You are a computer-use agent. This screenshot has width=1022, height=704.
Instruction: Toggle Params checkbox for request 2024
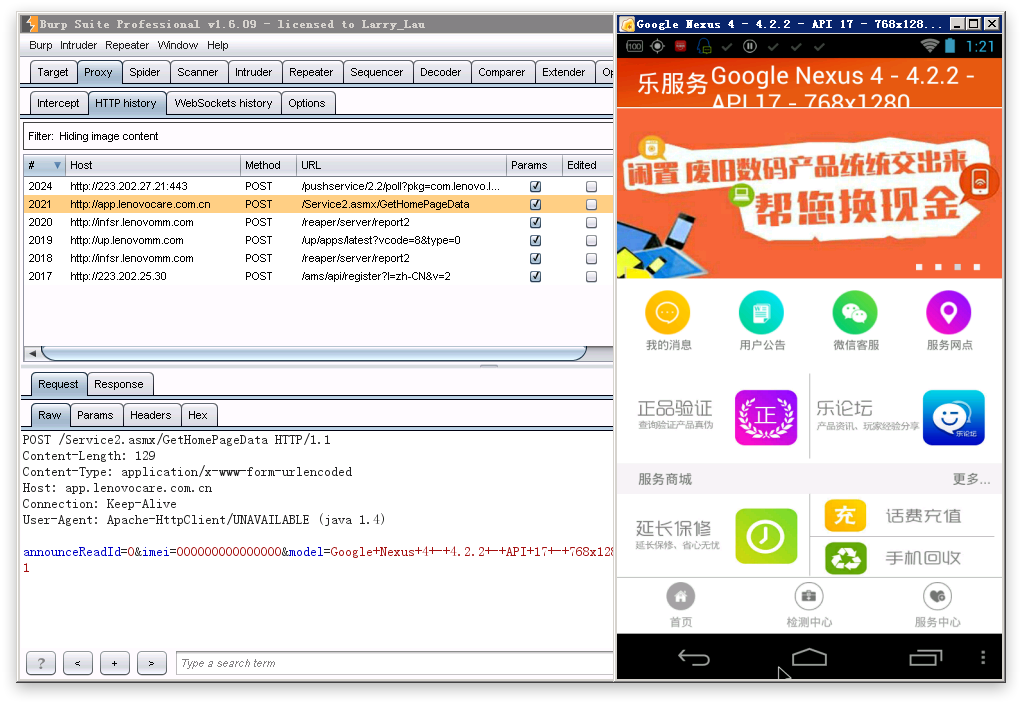point(535,186)
